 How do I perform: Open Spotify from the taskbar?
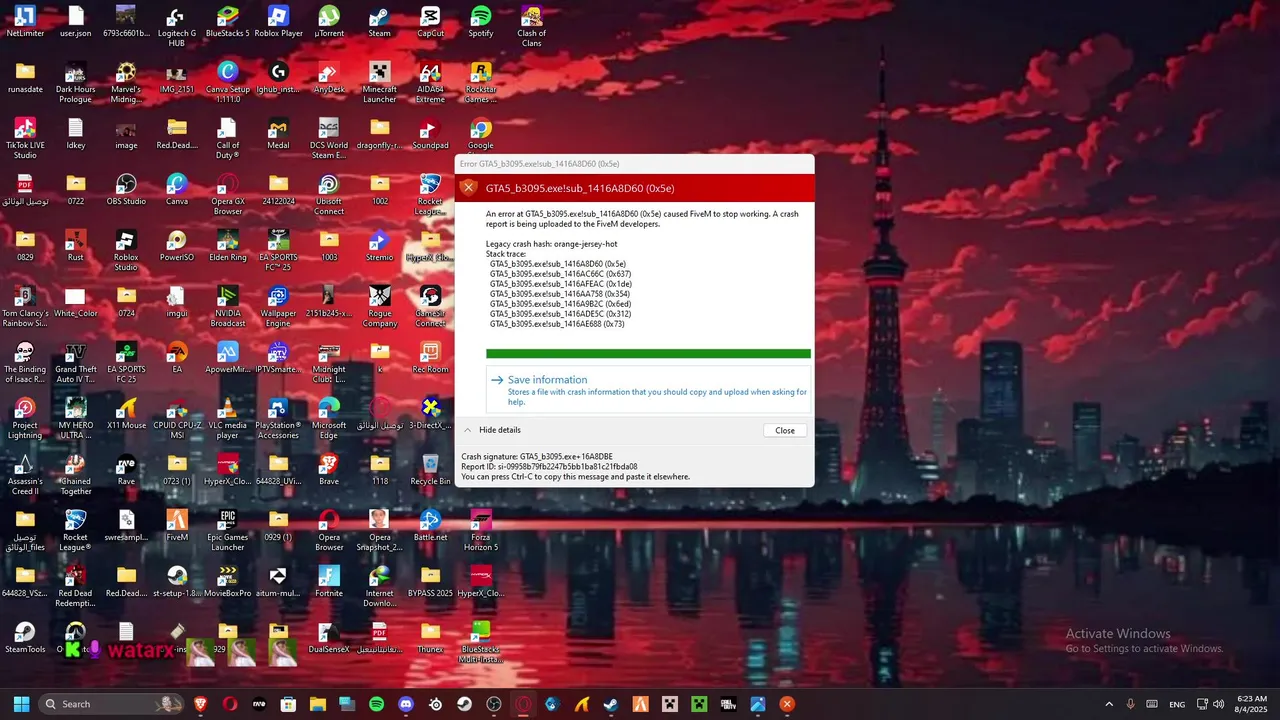pyautogui.click(x=376, y=704)
